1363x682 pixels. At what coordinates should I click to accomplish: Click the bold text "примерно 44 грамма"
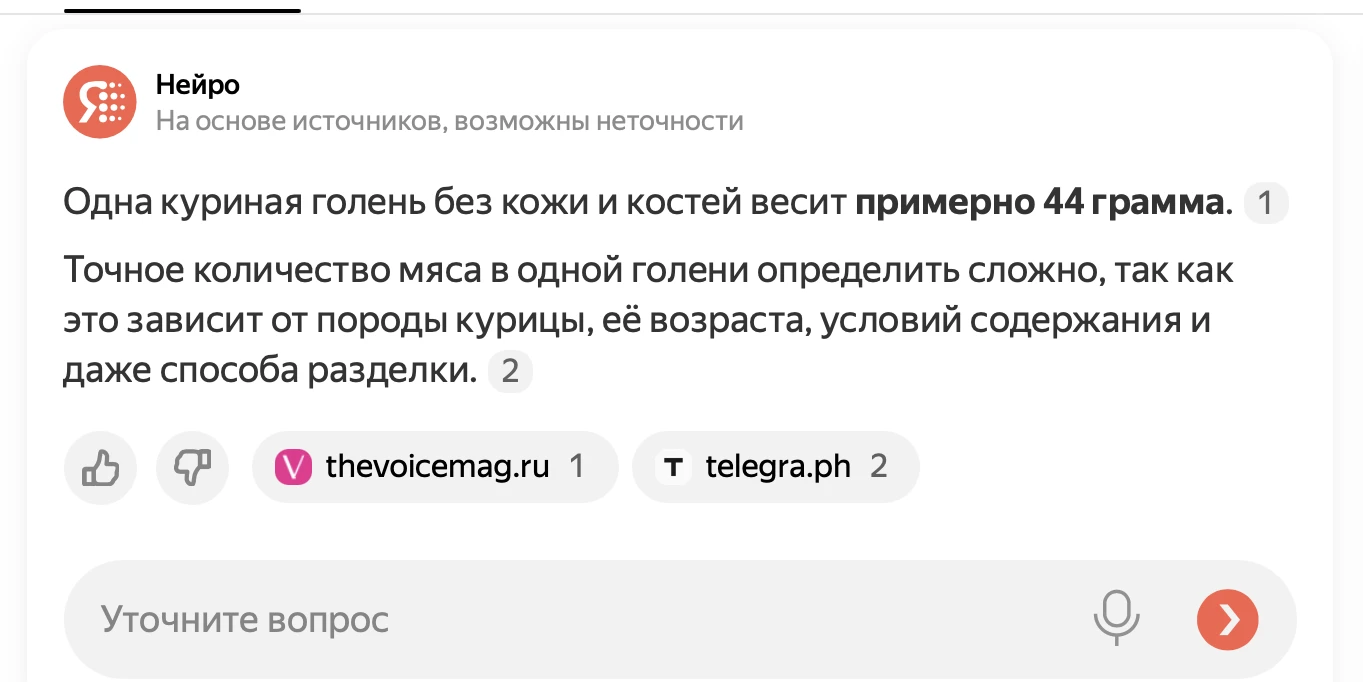click(1039, 204)
